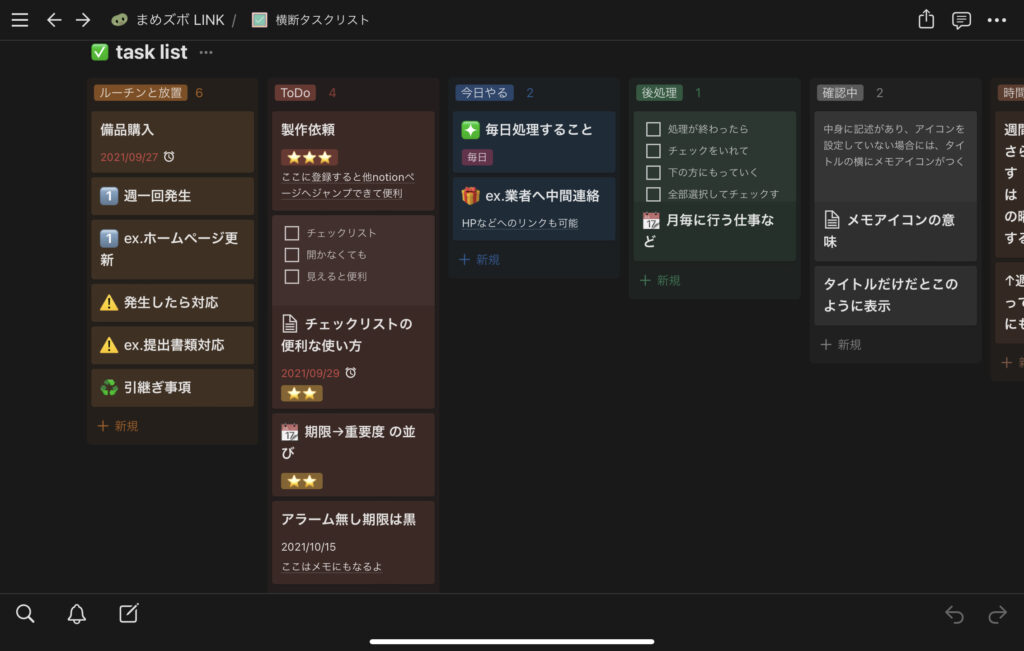Add new card in ルーチンと放置 column
This screenshot has width=1024, height=651.
118,426
